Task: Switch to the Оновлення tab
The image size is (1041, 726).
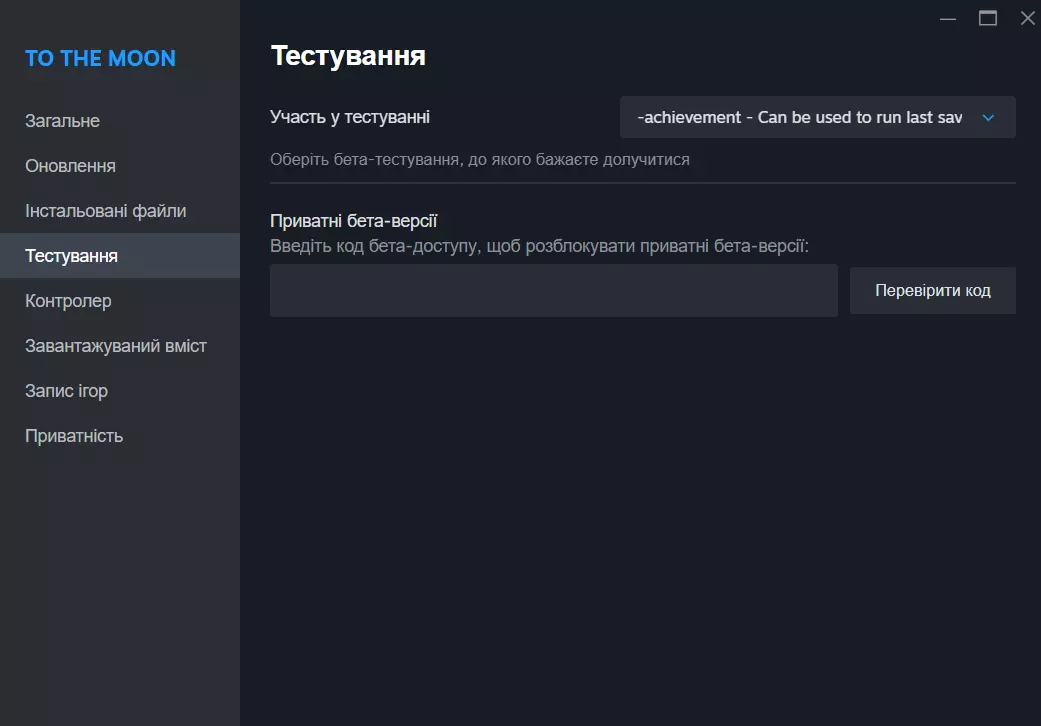Action: 70,166
